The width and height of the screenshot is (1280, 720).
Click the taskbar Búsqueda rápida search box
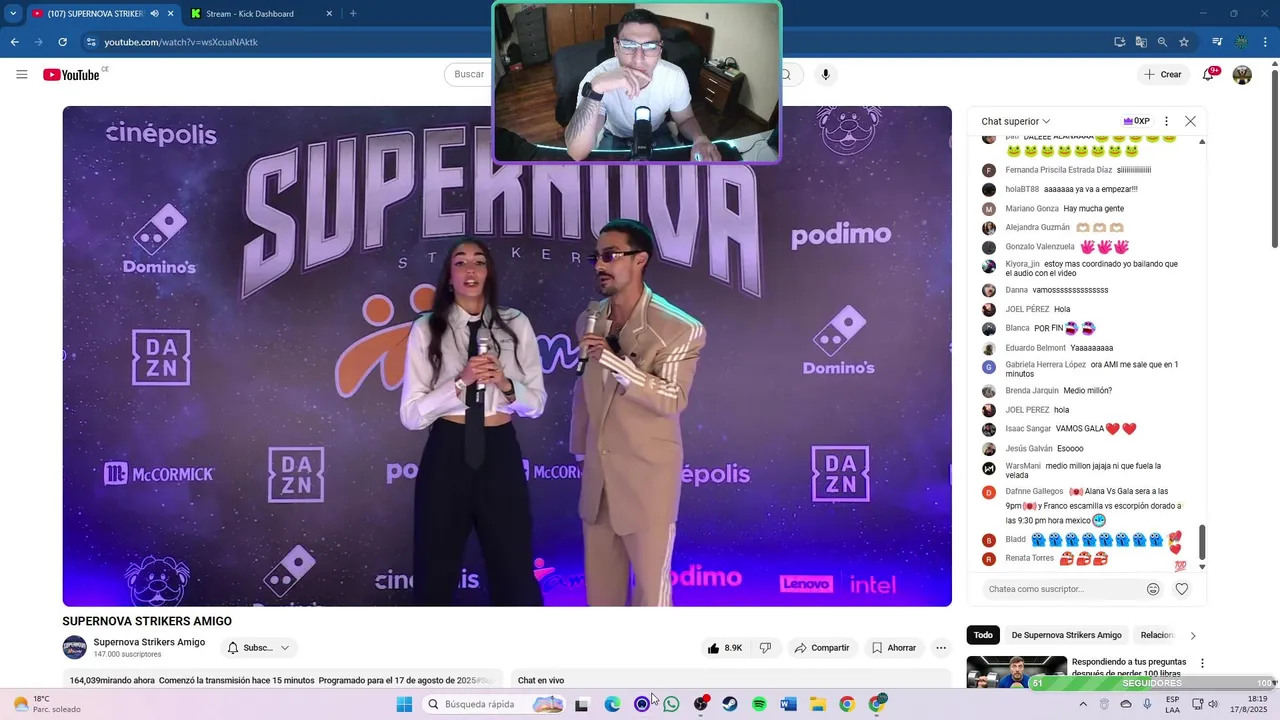pos(494,704)
